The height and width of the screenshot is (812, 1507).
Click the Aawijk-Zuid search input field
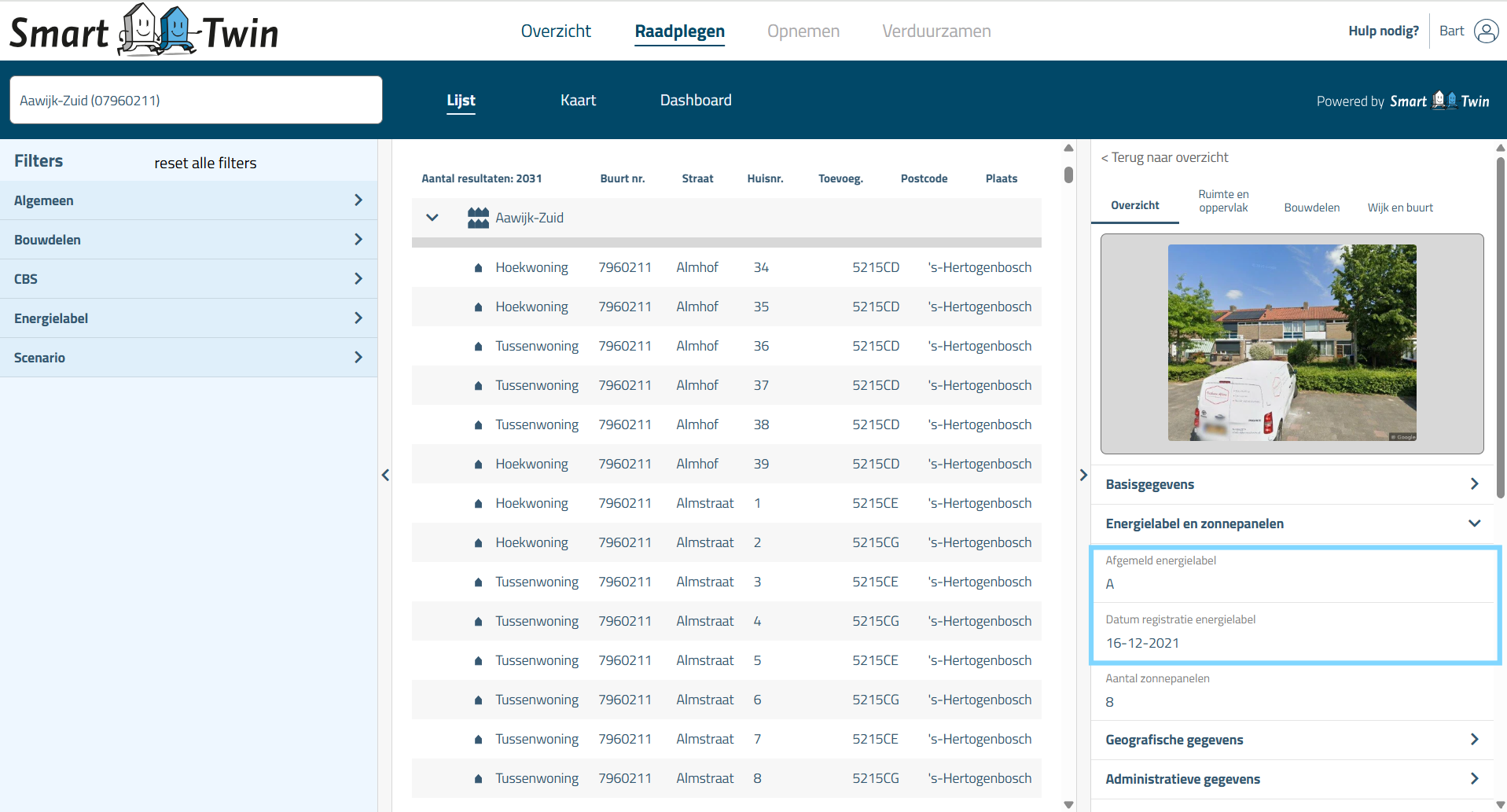196,100
